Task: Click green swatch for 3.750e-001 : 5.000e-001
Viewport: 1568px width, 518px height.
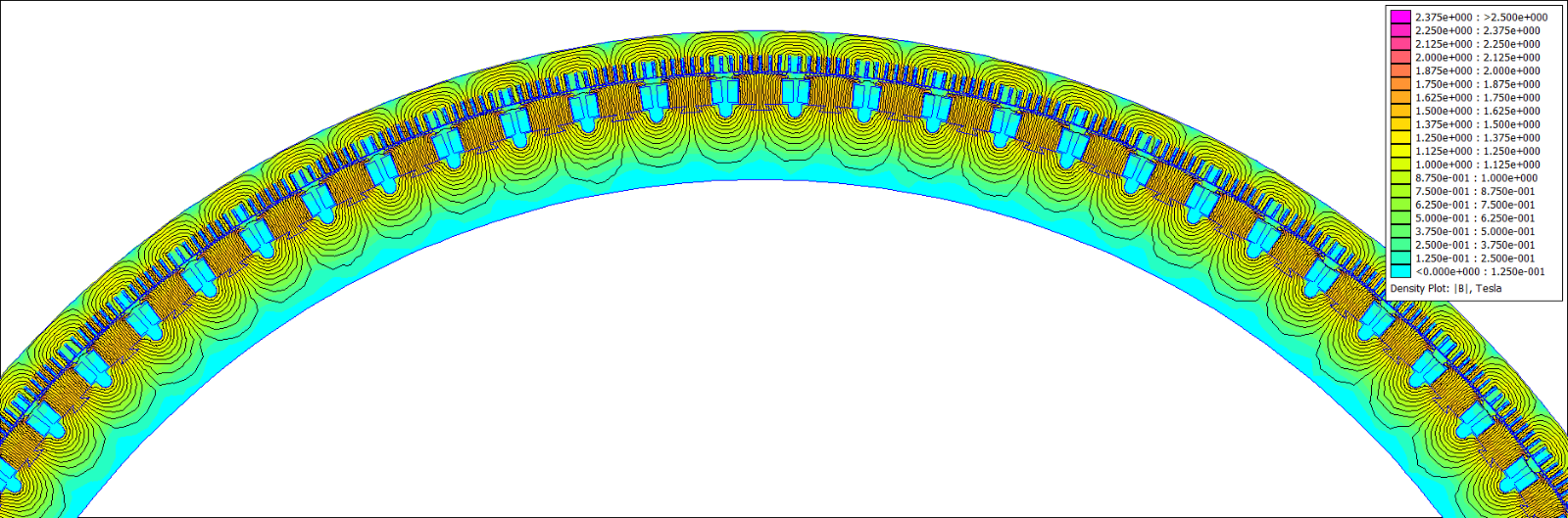Action: (1400, 231)
